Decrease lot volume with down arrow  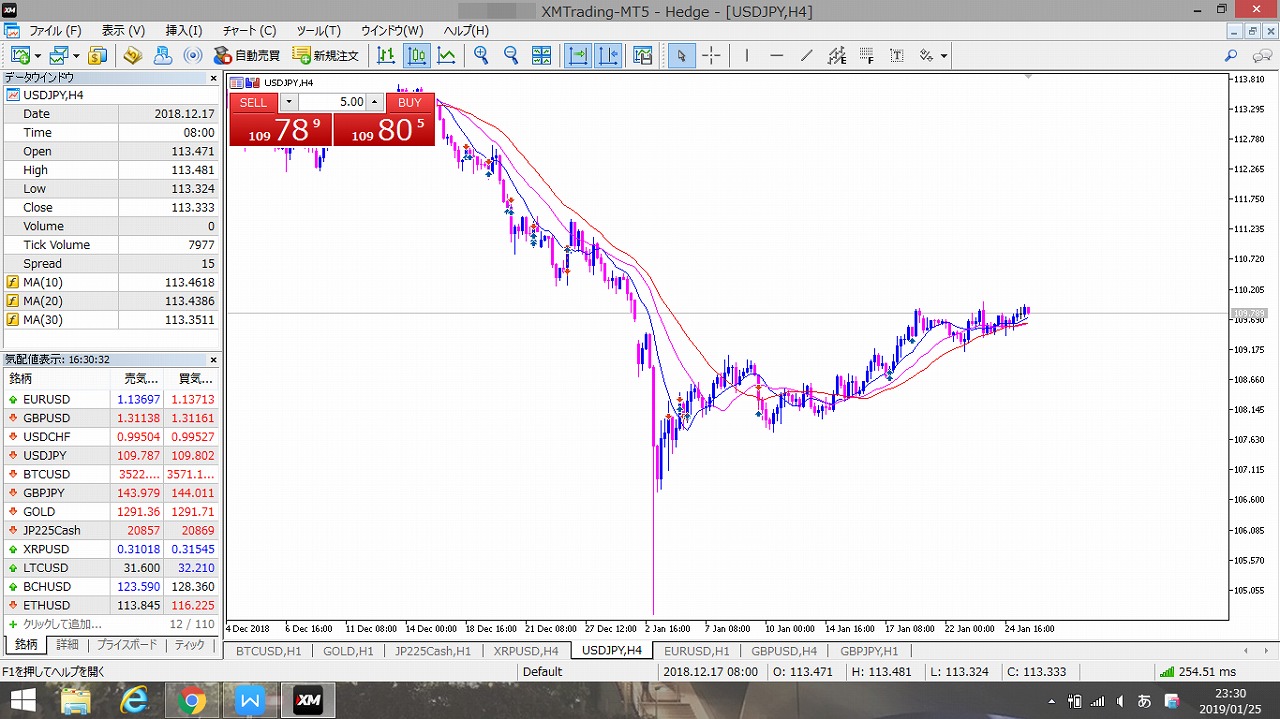click(x=289, y=102)
